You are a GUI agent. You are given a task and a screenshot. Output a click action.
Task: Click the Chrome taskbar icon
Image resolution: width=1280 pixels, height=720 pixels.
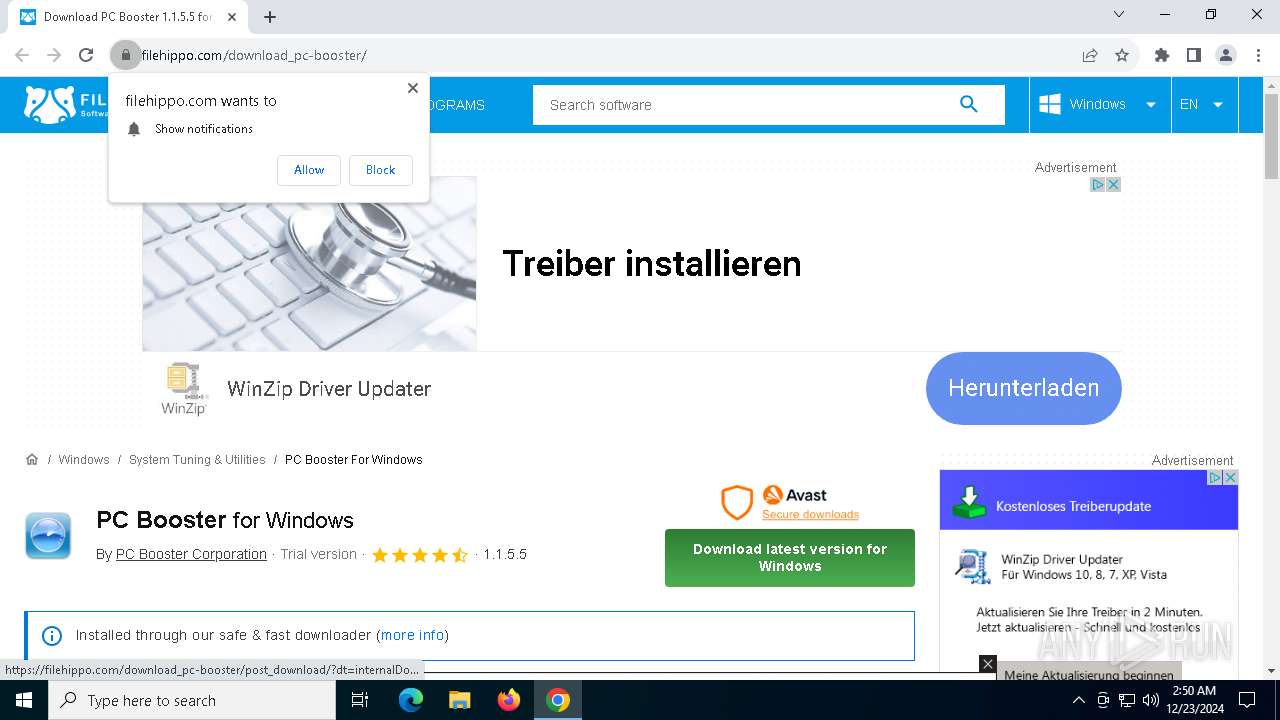[558, 700]
